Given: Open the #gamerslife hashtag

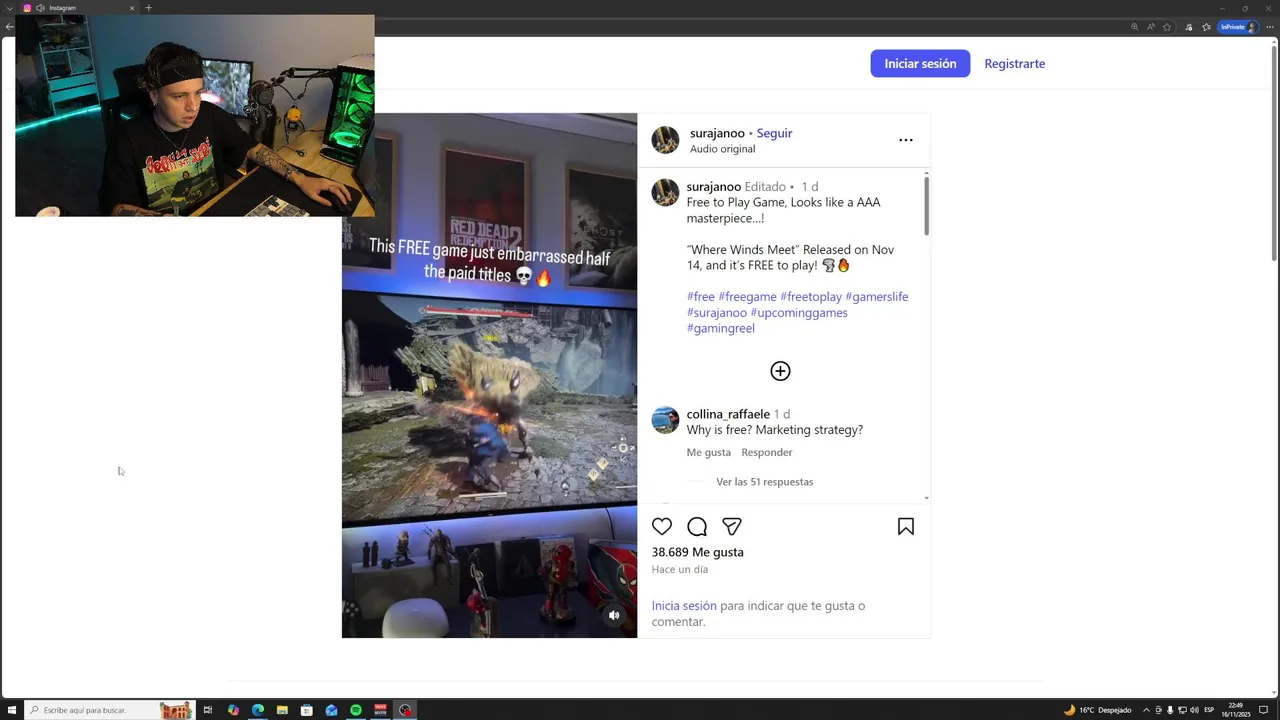Looking at the screenshot, I should (877, 296).
